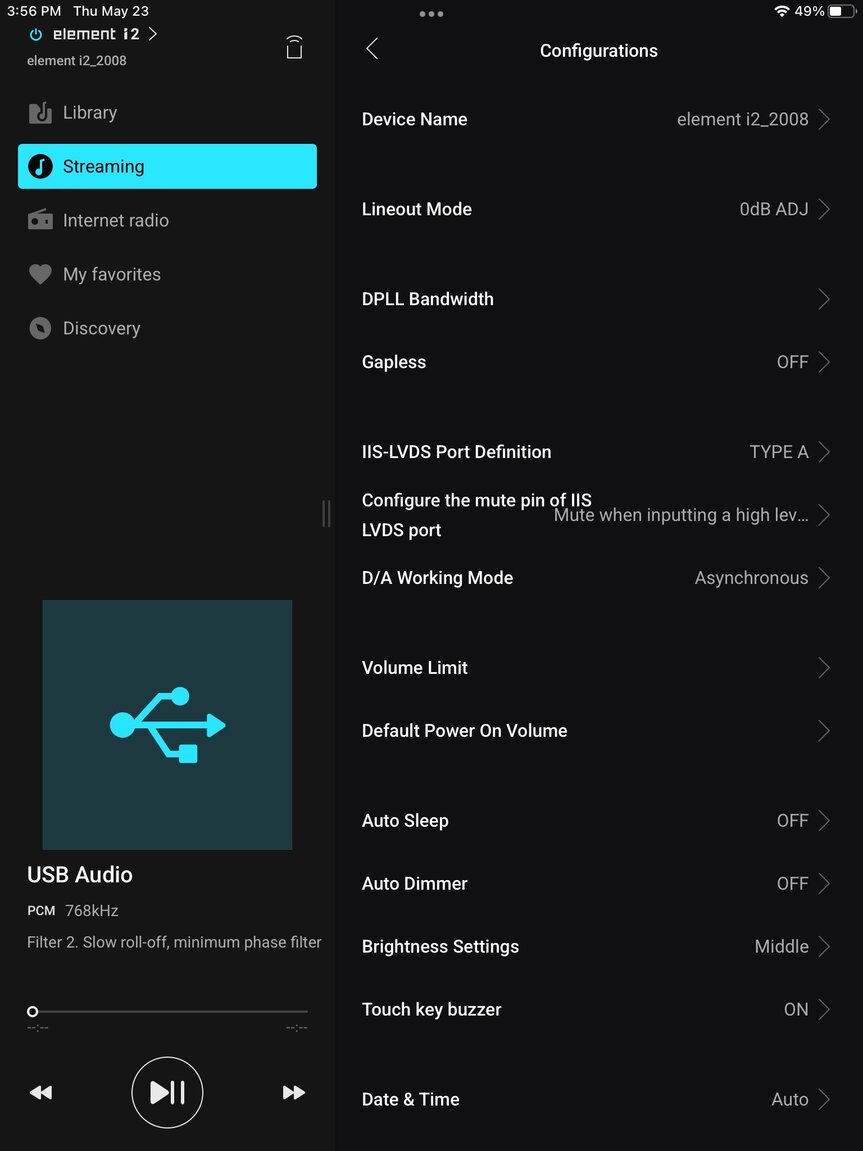Open Internet radio
Image resolution: width=863 pixels, height=1151 pixels.
click(114, 220)
